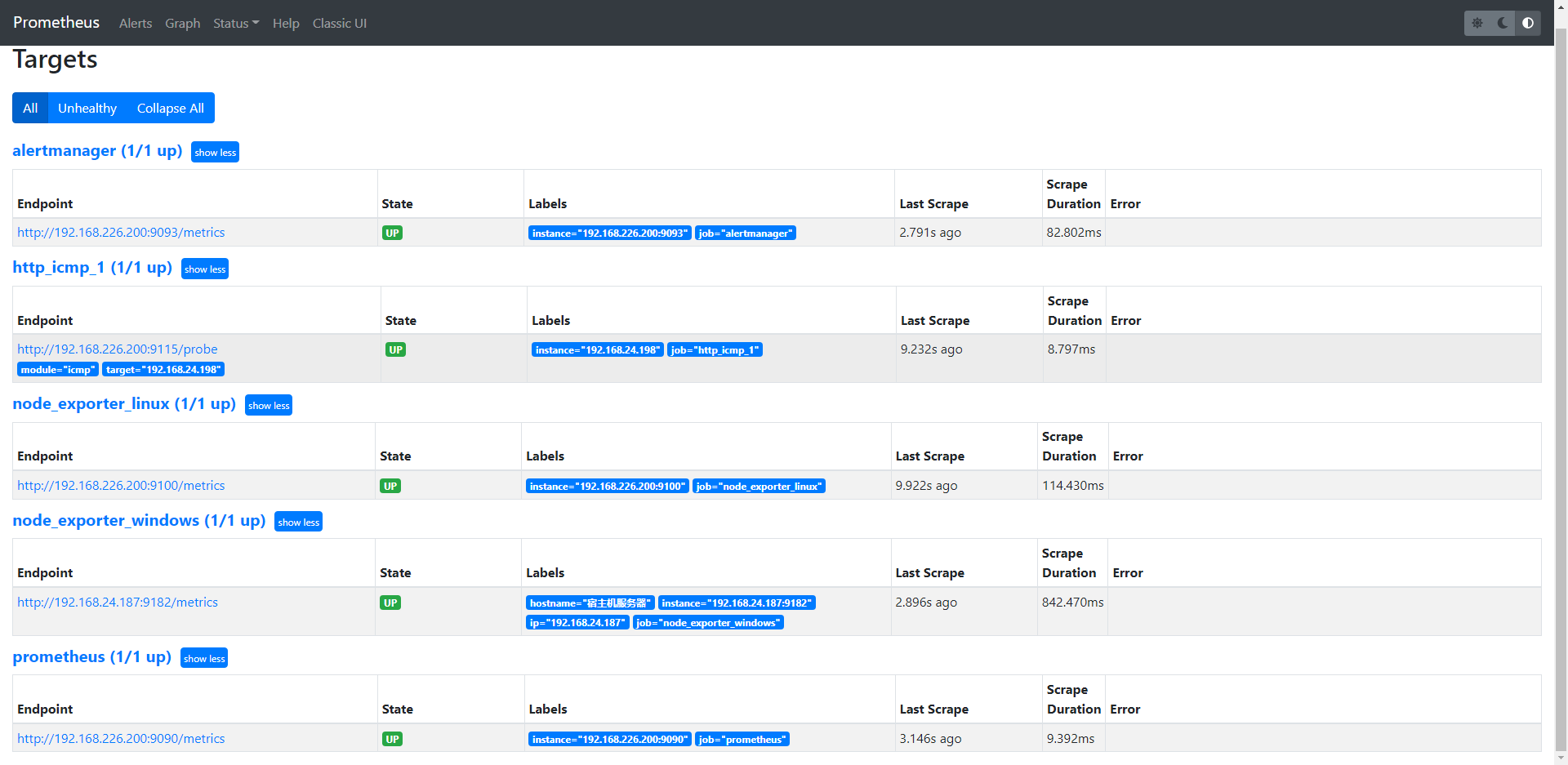This screenshot has width=1568, height=765.
Task: Open the Classic UI link
Action: 340,24
